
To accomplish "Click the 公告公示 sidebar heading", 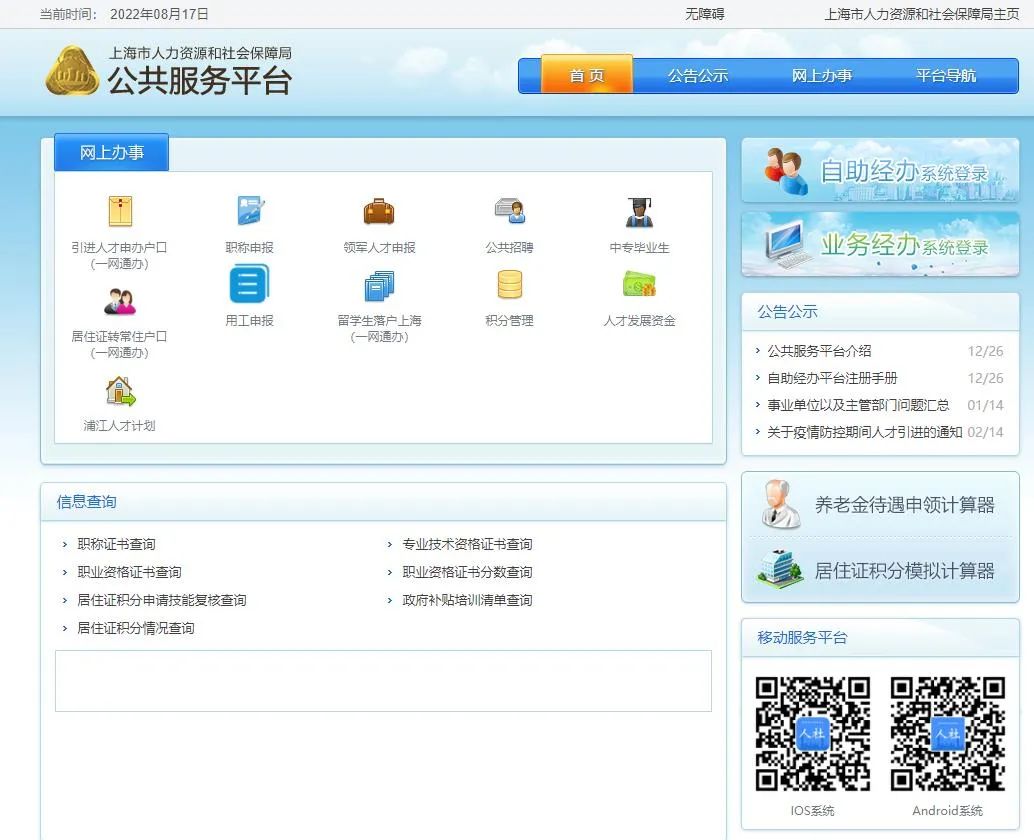I will [787, 311].
